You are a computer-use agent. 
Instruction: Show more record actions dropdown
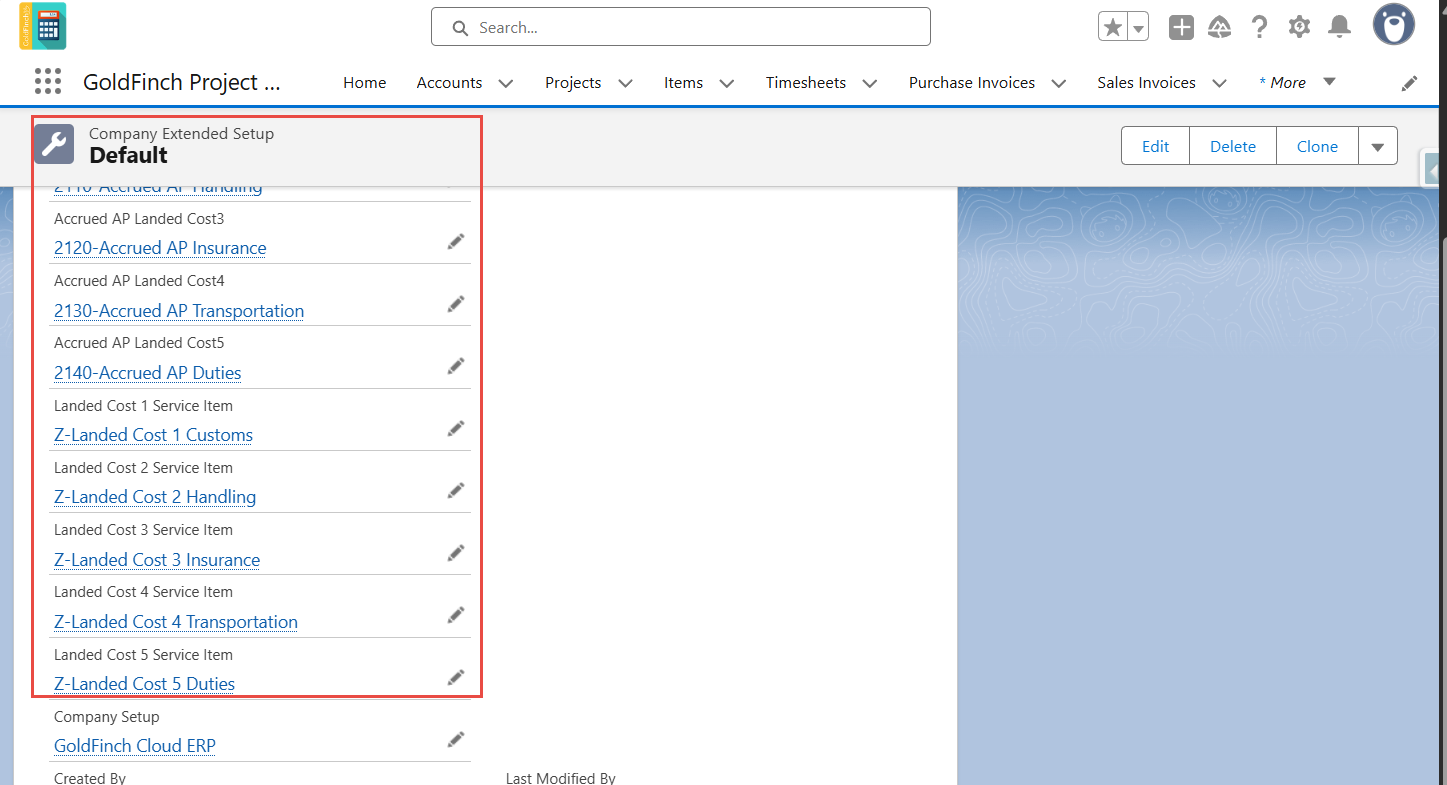pyautogui.click(x=1377, y=146)
